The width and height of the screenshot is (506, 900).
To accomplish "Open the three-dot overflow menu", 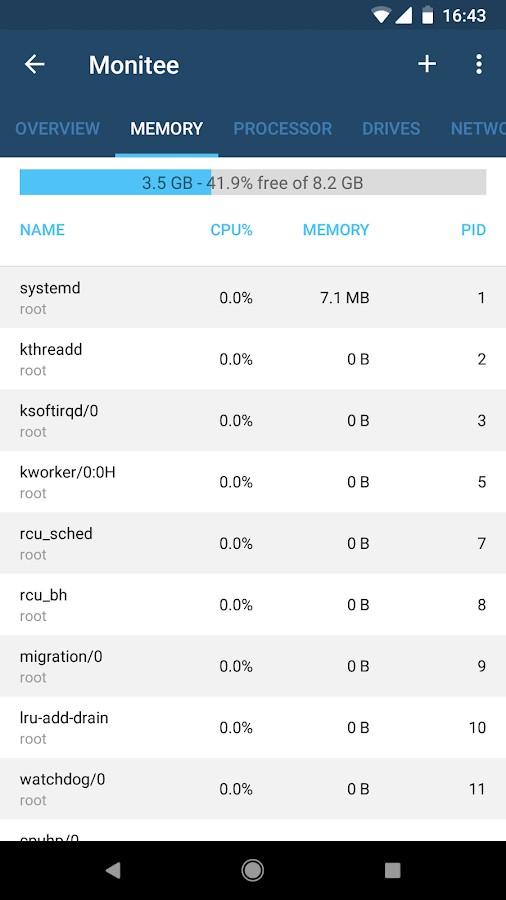I will (479, 64).
